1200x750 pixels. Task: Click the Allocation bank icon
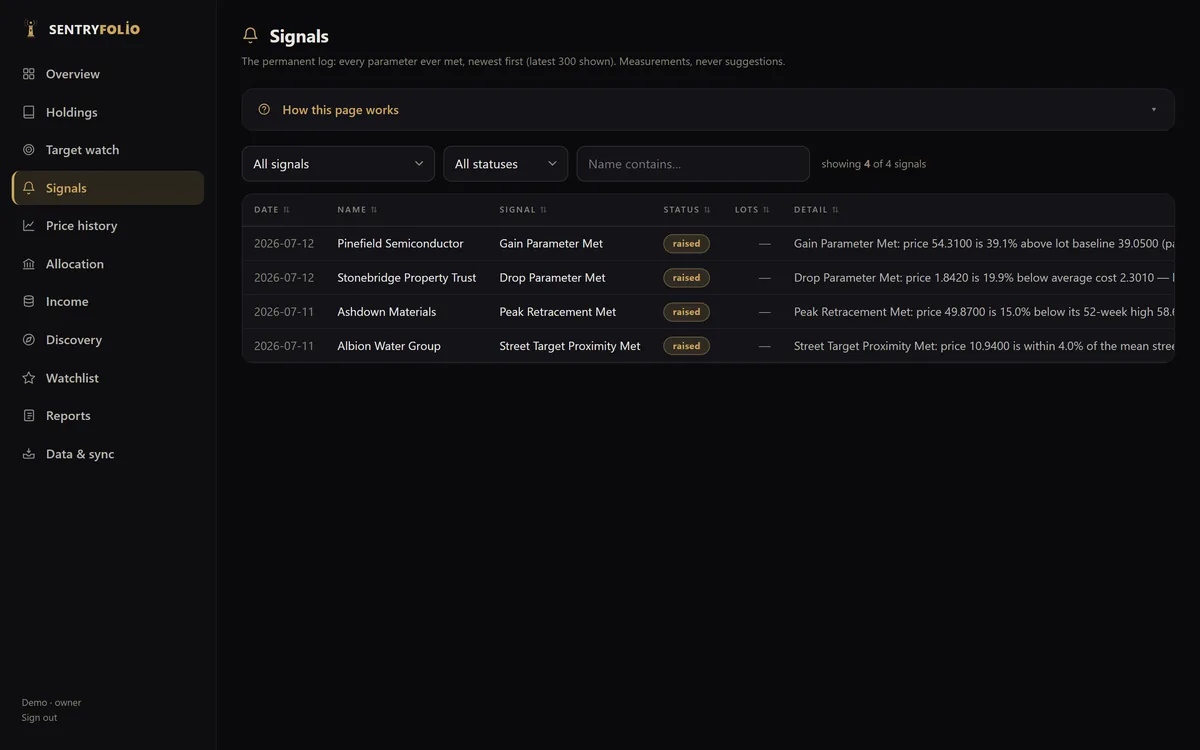29,264
